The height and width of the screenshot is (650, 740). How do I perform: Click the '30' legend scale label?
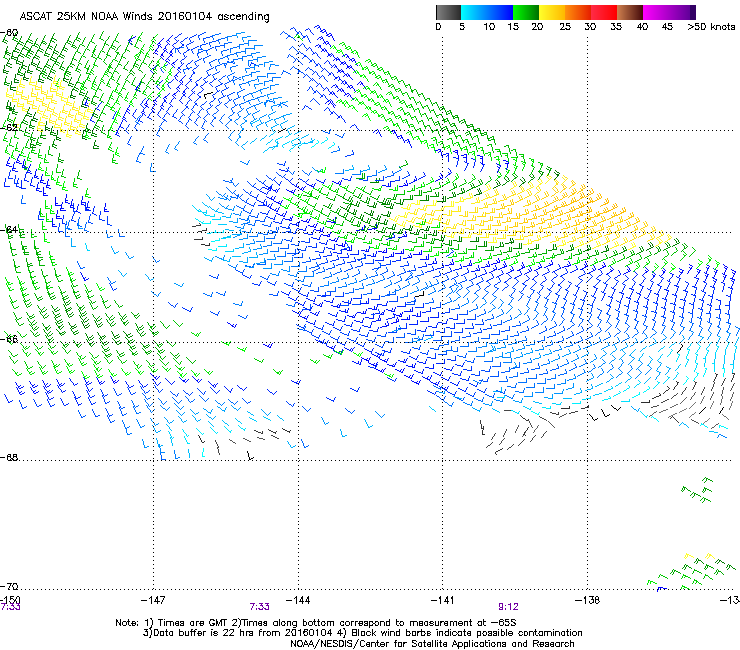point(590,27)
